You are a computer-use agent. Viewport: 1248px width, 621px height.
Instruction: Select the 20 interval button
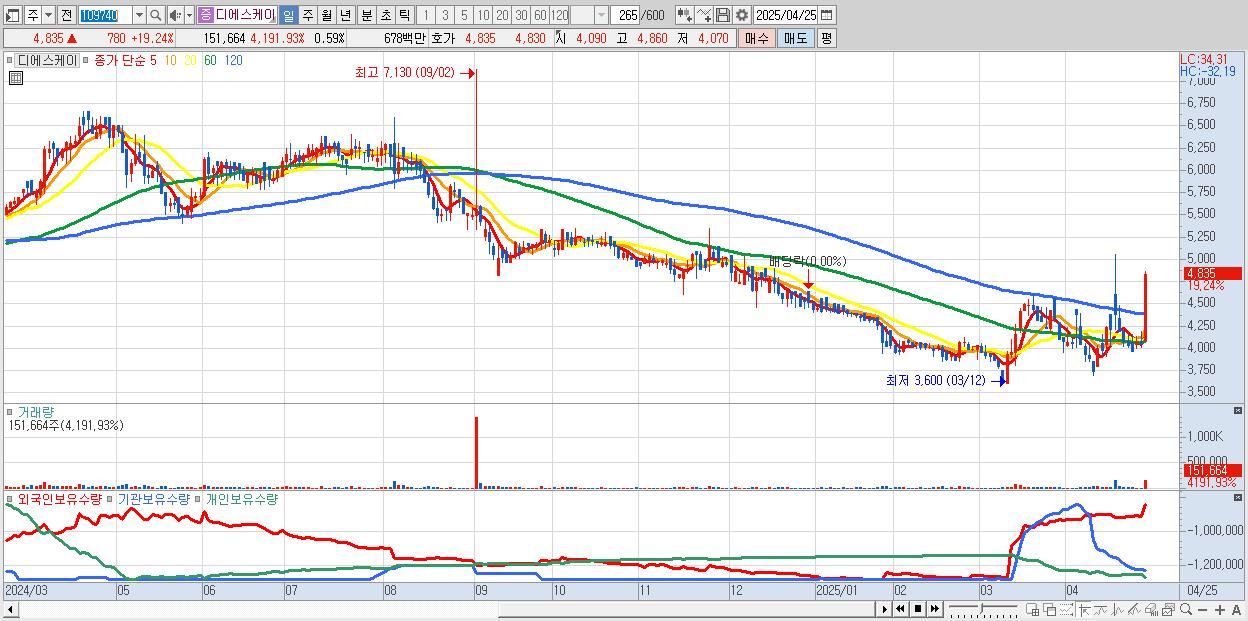[x=502, y=15]
